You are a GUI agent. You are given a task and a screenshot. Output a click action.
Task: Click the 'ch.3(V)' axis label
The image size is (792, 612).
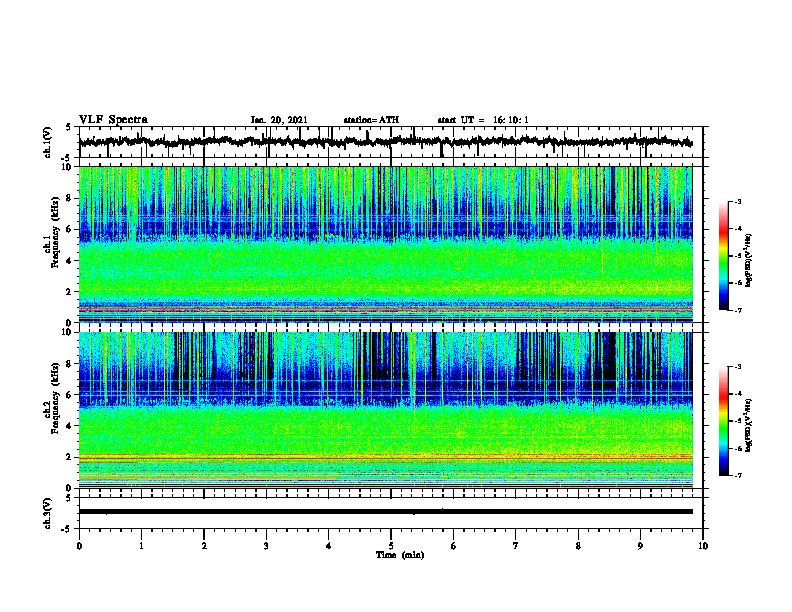coord(48,513)
